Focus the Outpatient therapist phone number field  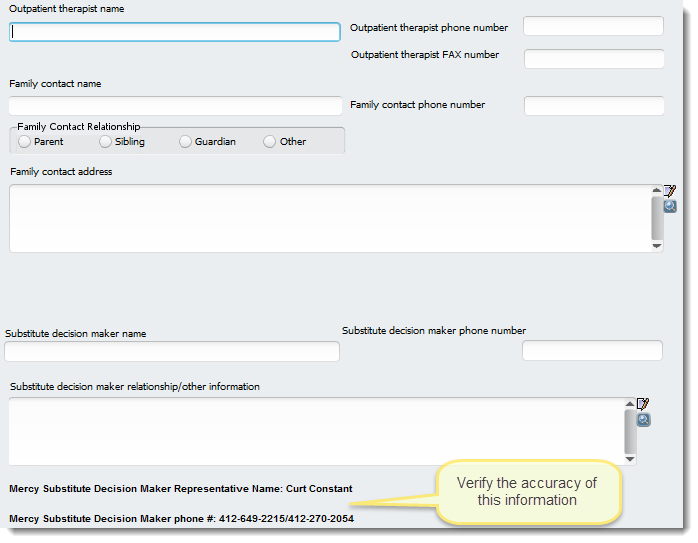tap(593, 26)
